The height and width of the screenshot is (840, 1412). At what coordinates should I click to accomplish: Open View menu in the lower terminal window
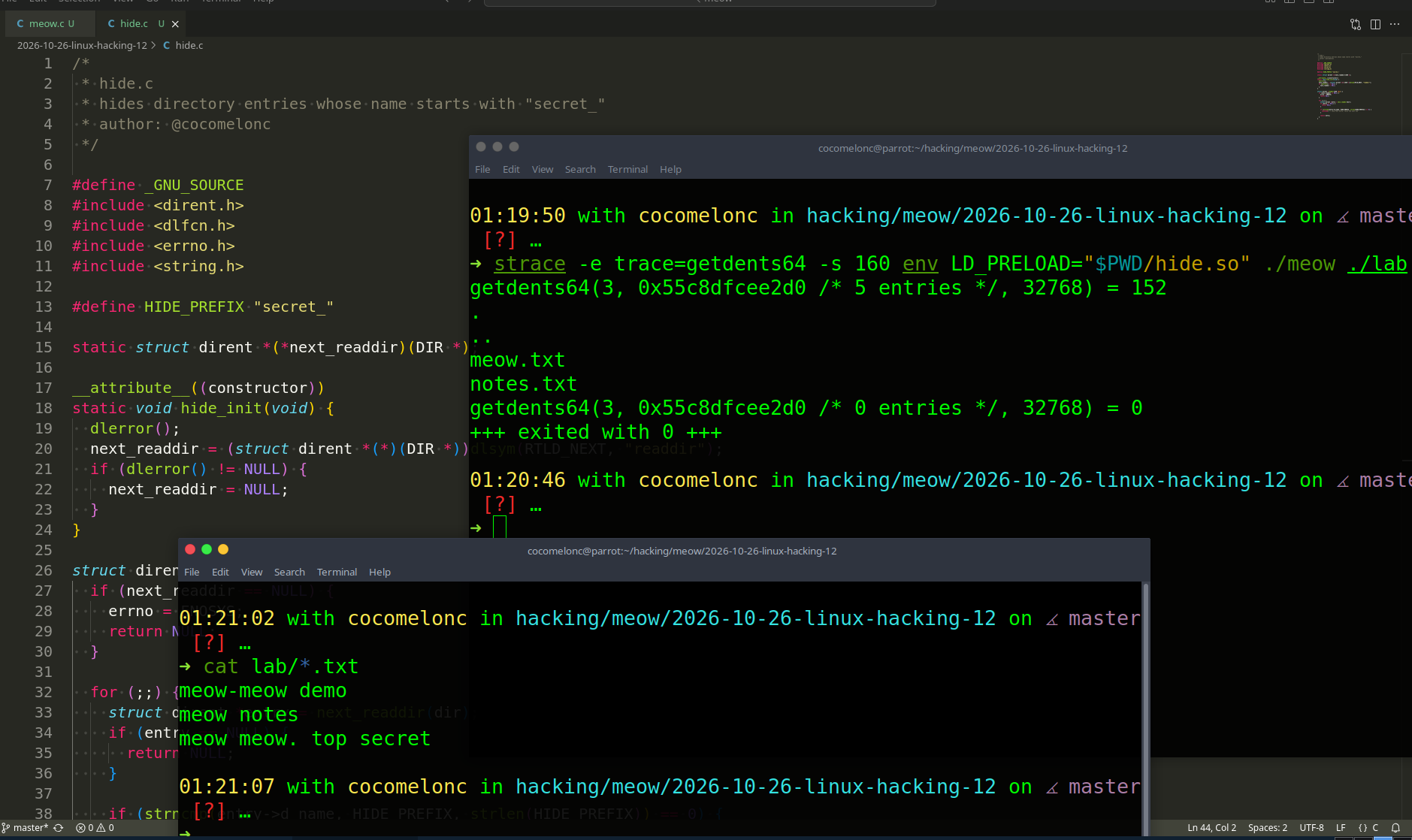click(x=252, y=572)
